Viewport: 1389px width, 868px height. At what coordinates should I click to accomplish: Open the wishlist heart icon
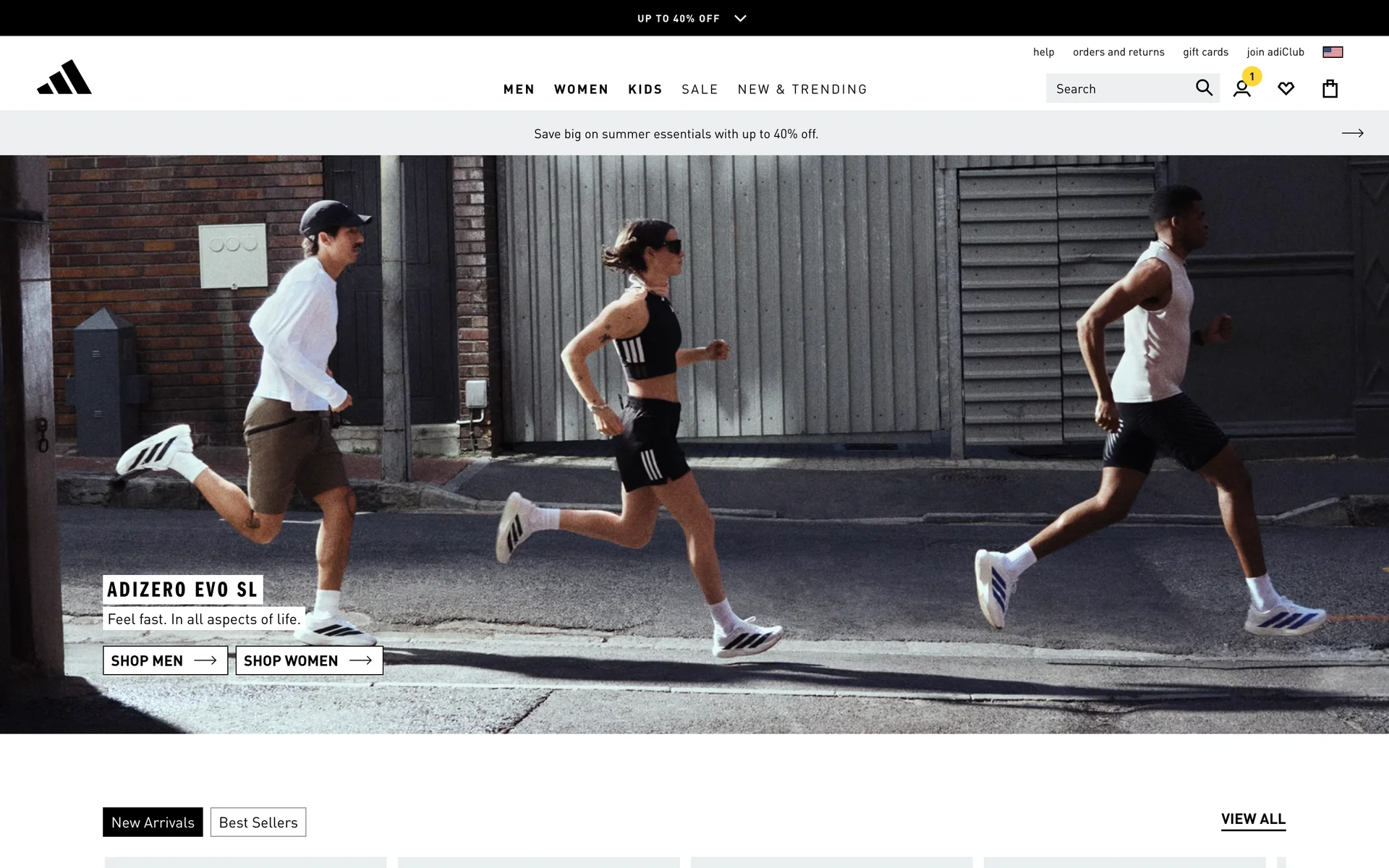click(1286, 89)
